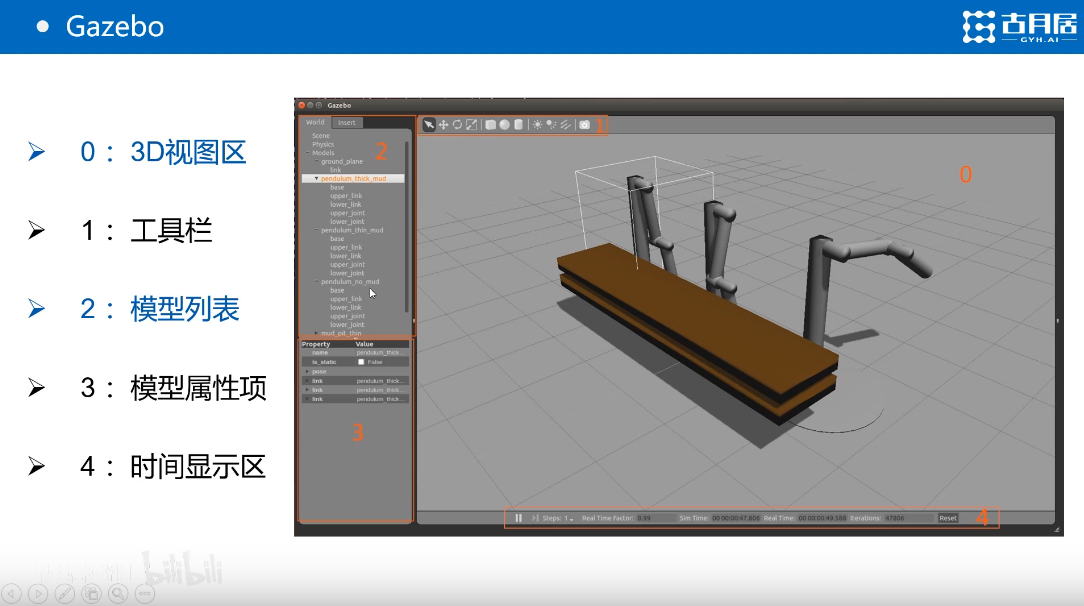Toggle the is_static checkbox
This screenshot has height=606, width=1084.
(x=361, y=361)
